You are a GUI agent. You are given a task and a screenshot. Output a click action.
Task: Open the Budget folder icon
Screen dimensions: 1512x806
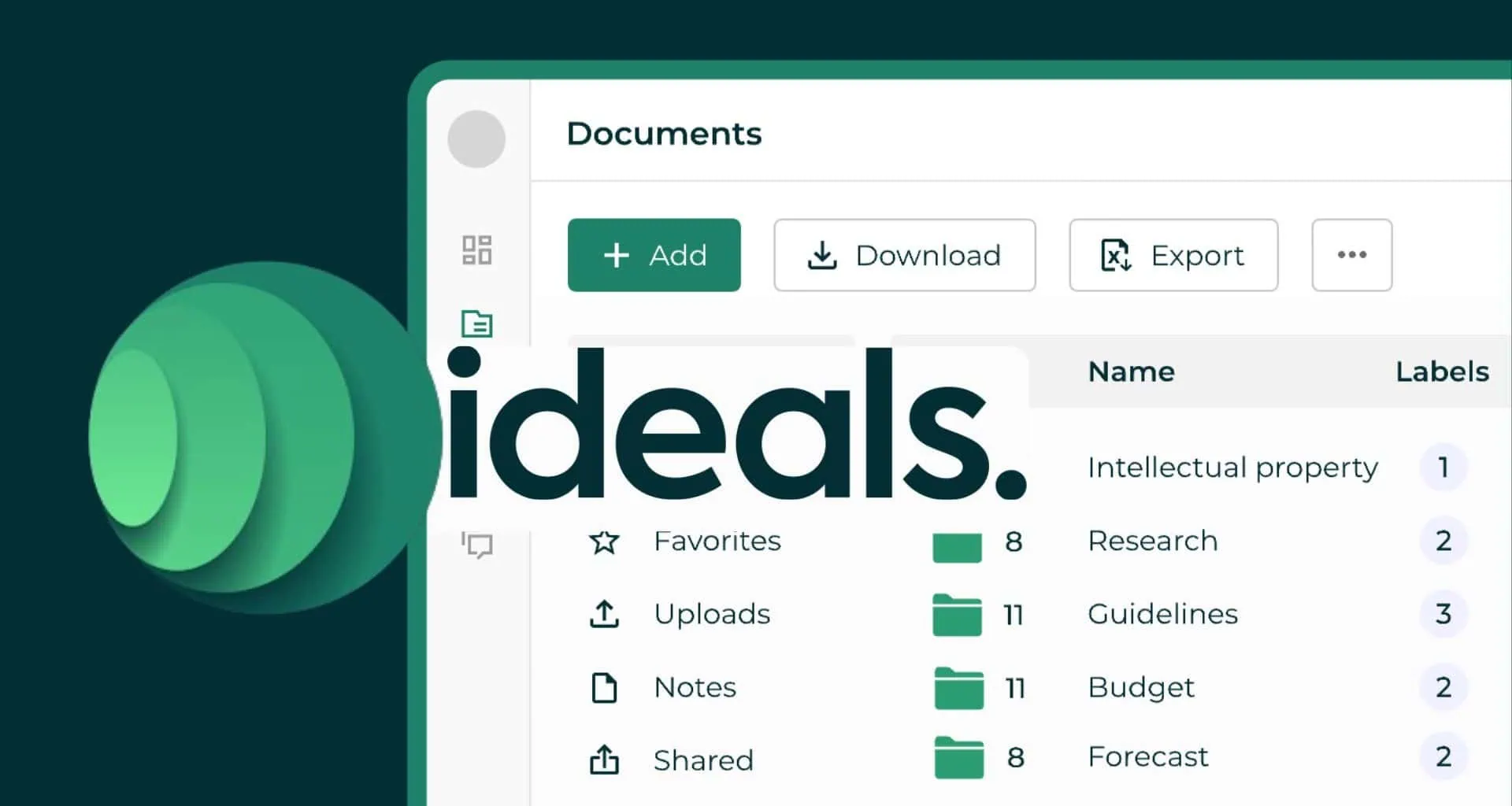(958, 688)
